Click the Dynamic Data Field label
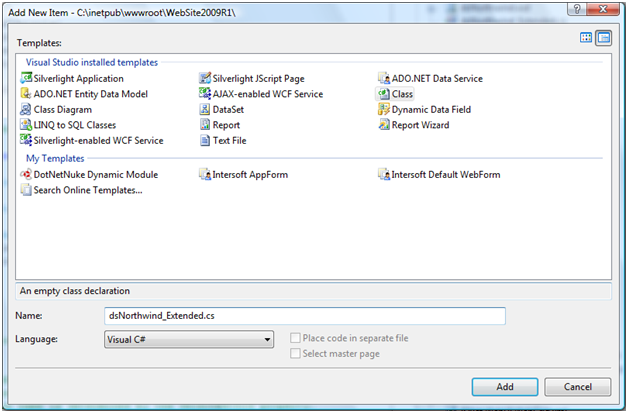The image size is (628, 413). (x=431, y=109)
